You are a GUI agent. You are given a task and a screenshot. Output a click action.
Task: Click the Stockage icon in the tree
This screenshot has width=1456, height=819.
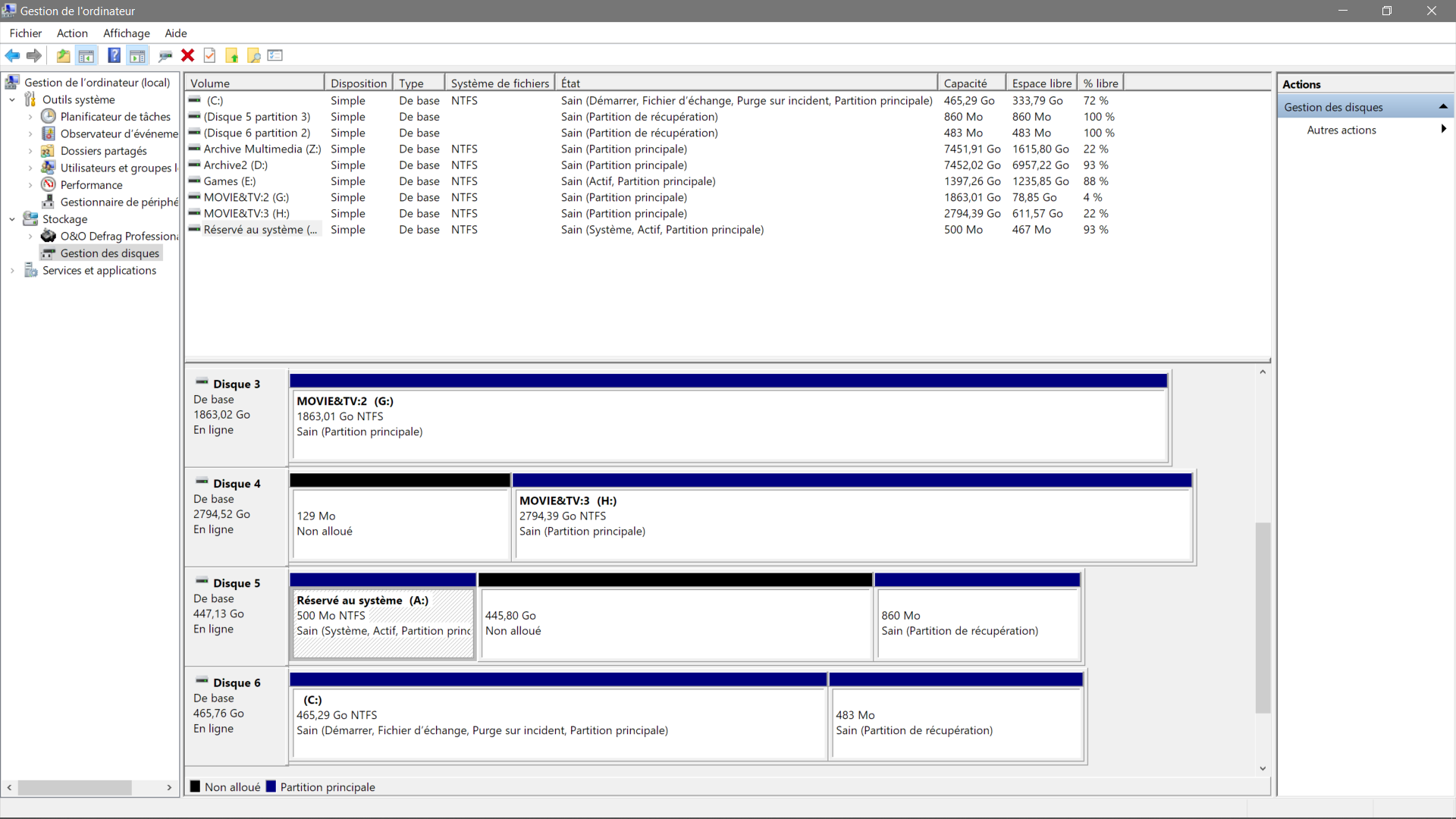coord(30,219)
